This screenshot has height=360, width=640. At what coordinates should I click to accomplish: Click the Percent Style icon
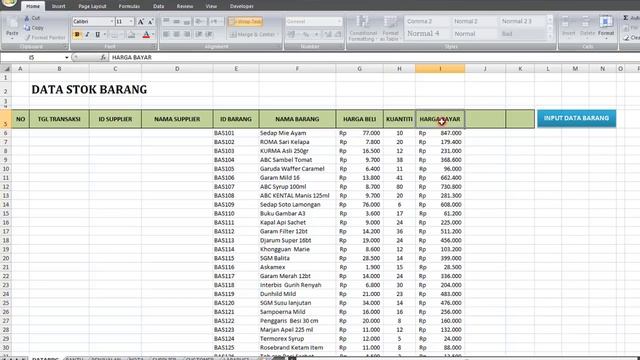point(306,35)
